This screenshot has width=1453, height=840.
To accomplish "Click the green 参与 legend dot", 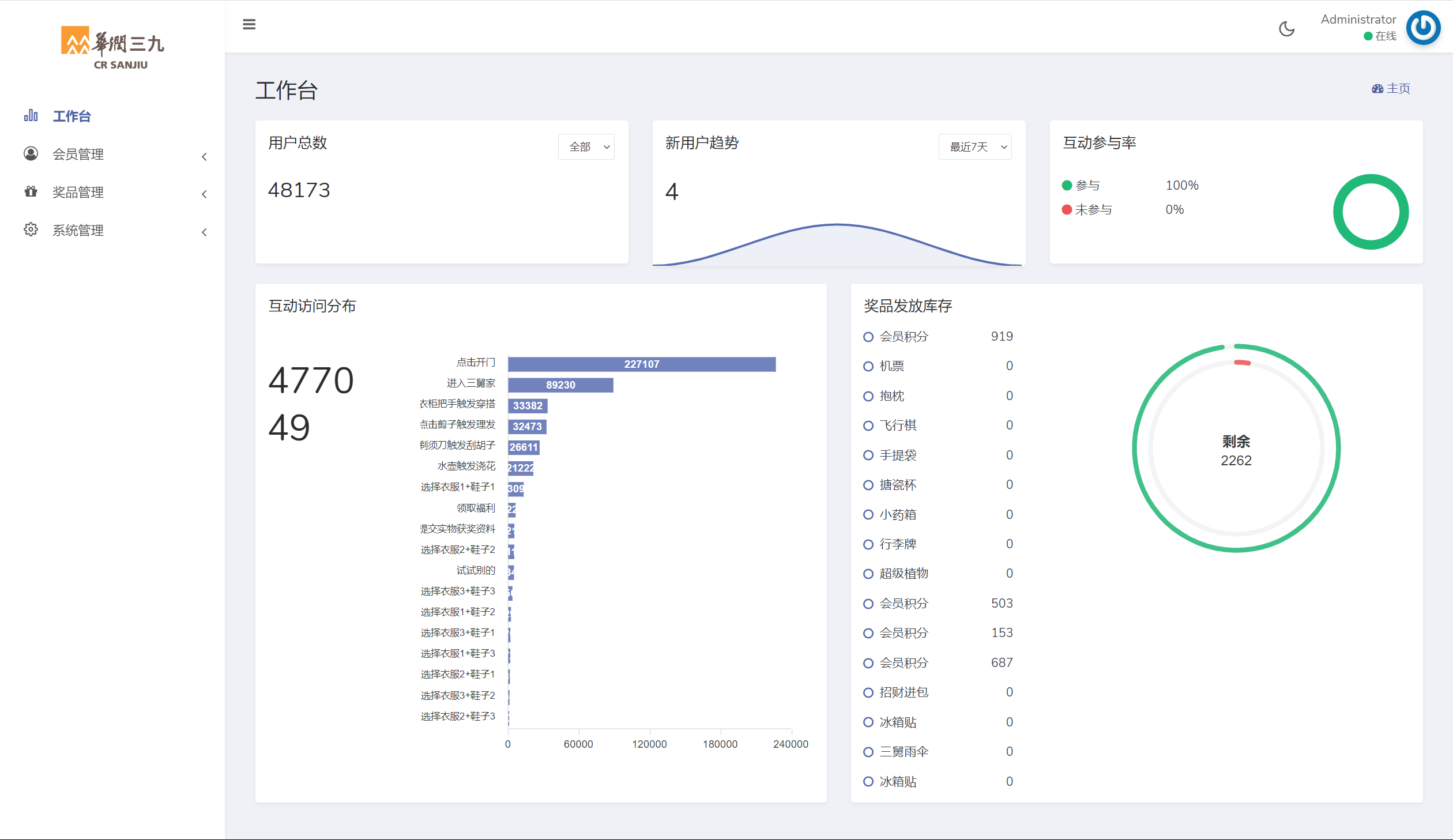I will coord(1067,185).
